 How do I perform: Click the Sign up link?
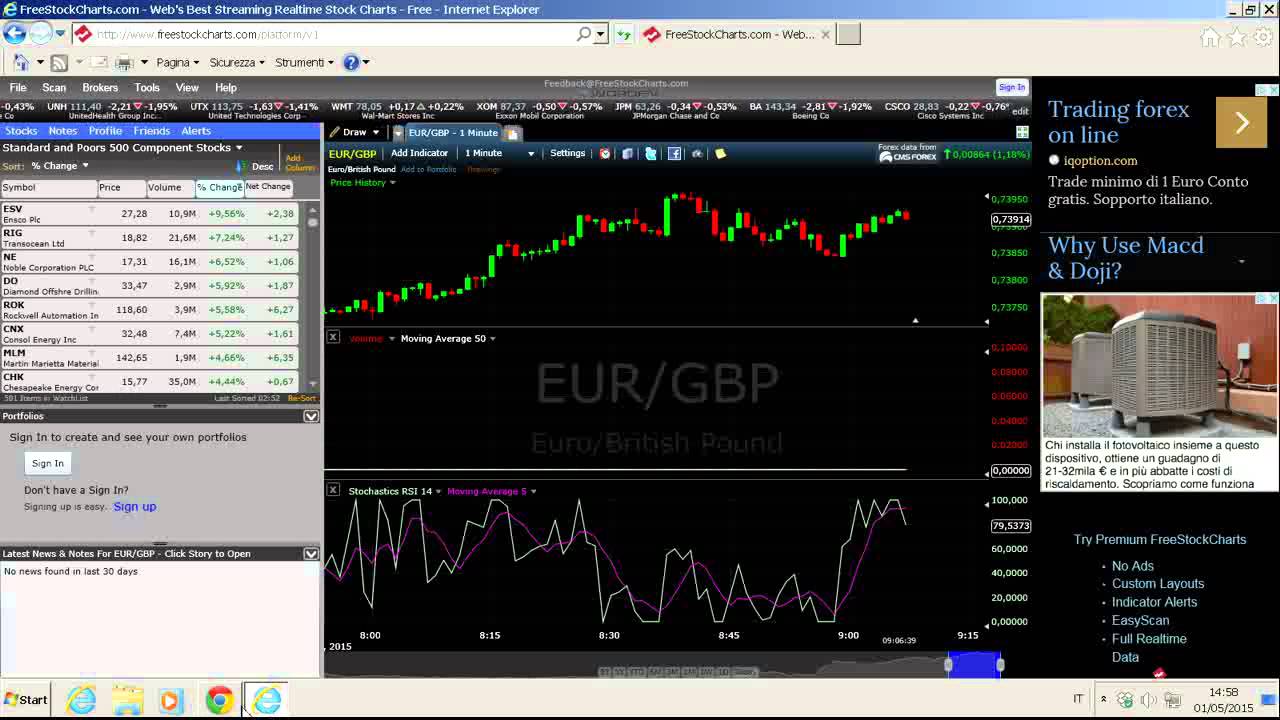pos(135,506)
